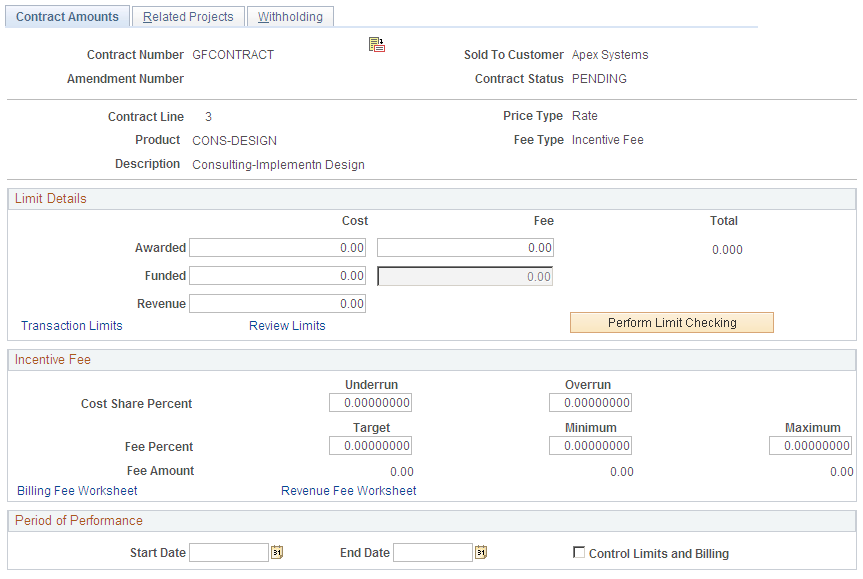The image size is (863, 579).
Task: Open the Revenue Fee Worksheet
Action: [x=348, y=490]
